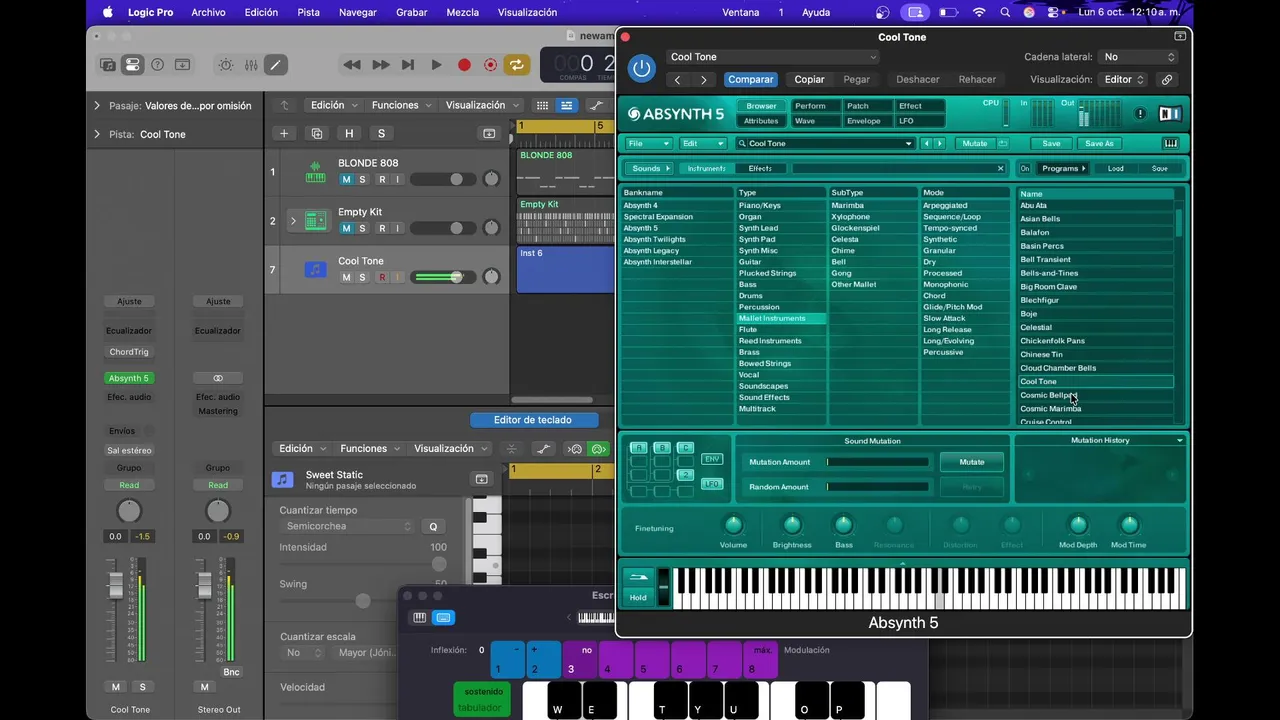1280x720 pixels.
Task: Click the BLONDE 808 track volume slider
Action: [x=442, y=179]
